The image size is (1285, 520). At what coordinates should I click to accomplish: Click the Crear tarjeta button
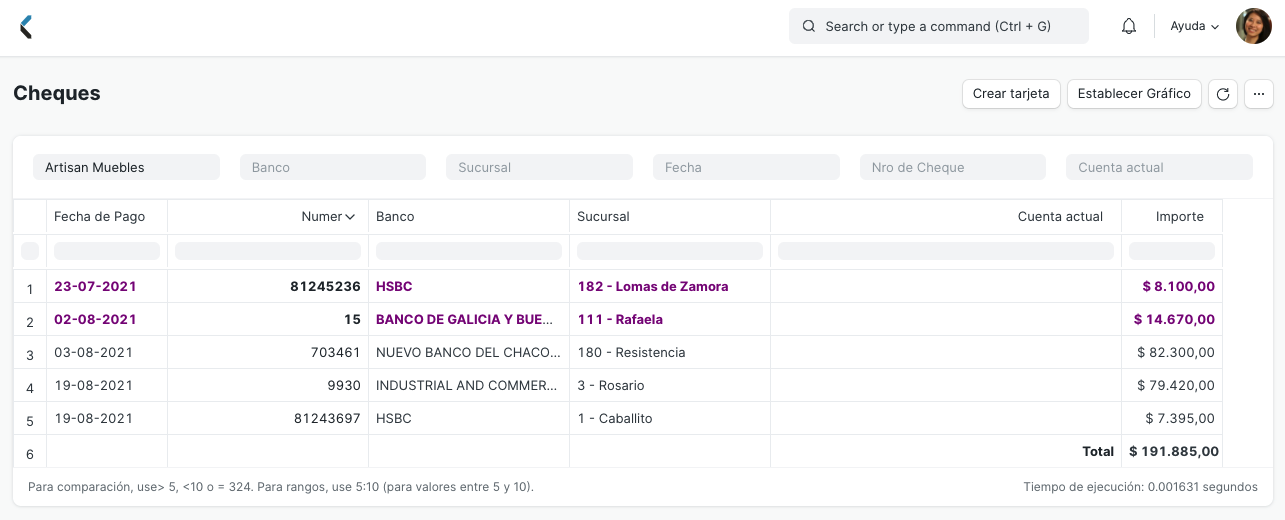[1011, 94]
